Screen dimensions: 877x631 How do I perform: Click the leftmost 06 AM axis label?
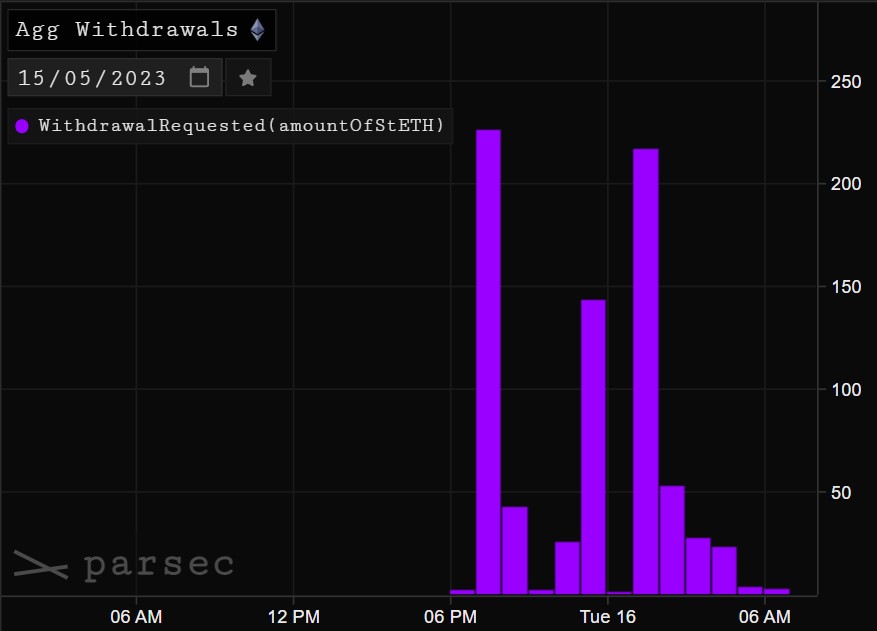136,617
